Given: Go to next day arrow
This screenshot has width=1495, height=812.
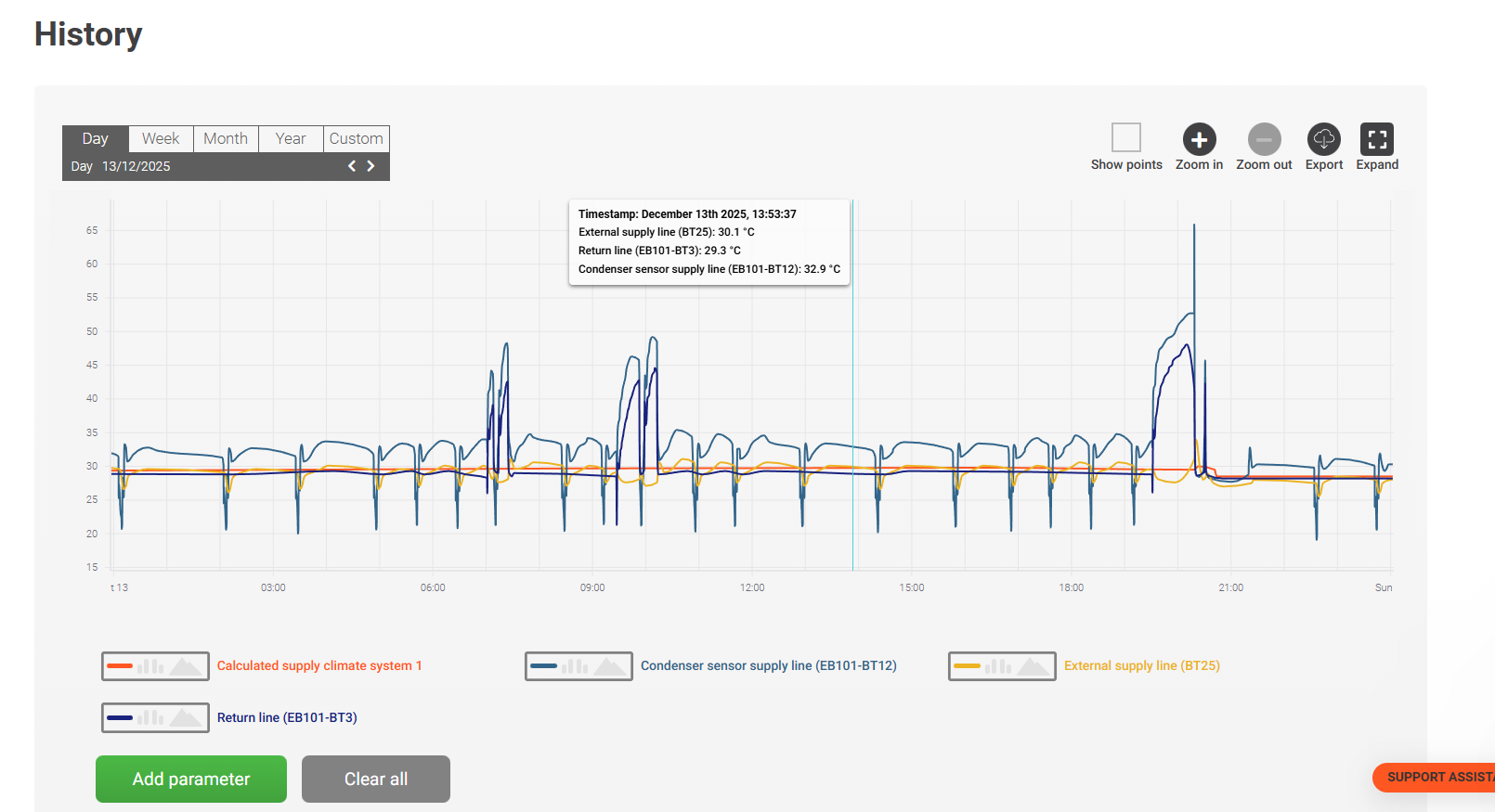Looking at the screenshot, I should coord(370,166).
